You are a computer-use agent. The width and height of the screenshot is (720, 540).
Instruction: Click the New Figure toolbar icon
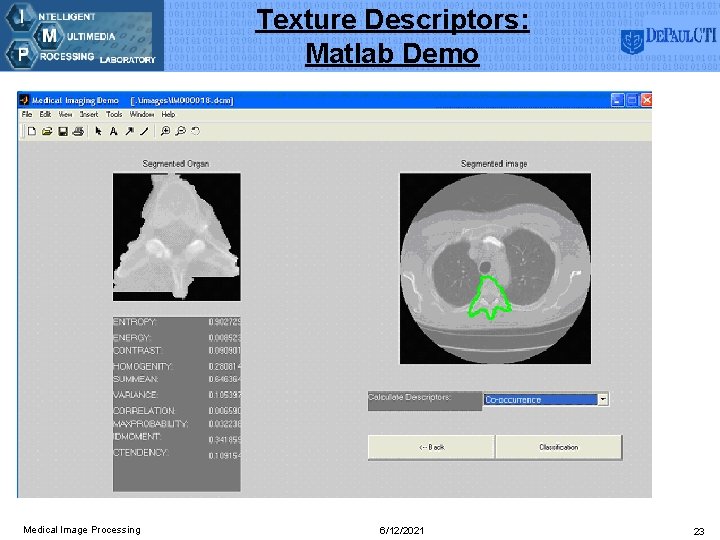click(x=32, y=131)
